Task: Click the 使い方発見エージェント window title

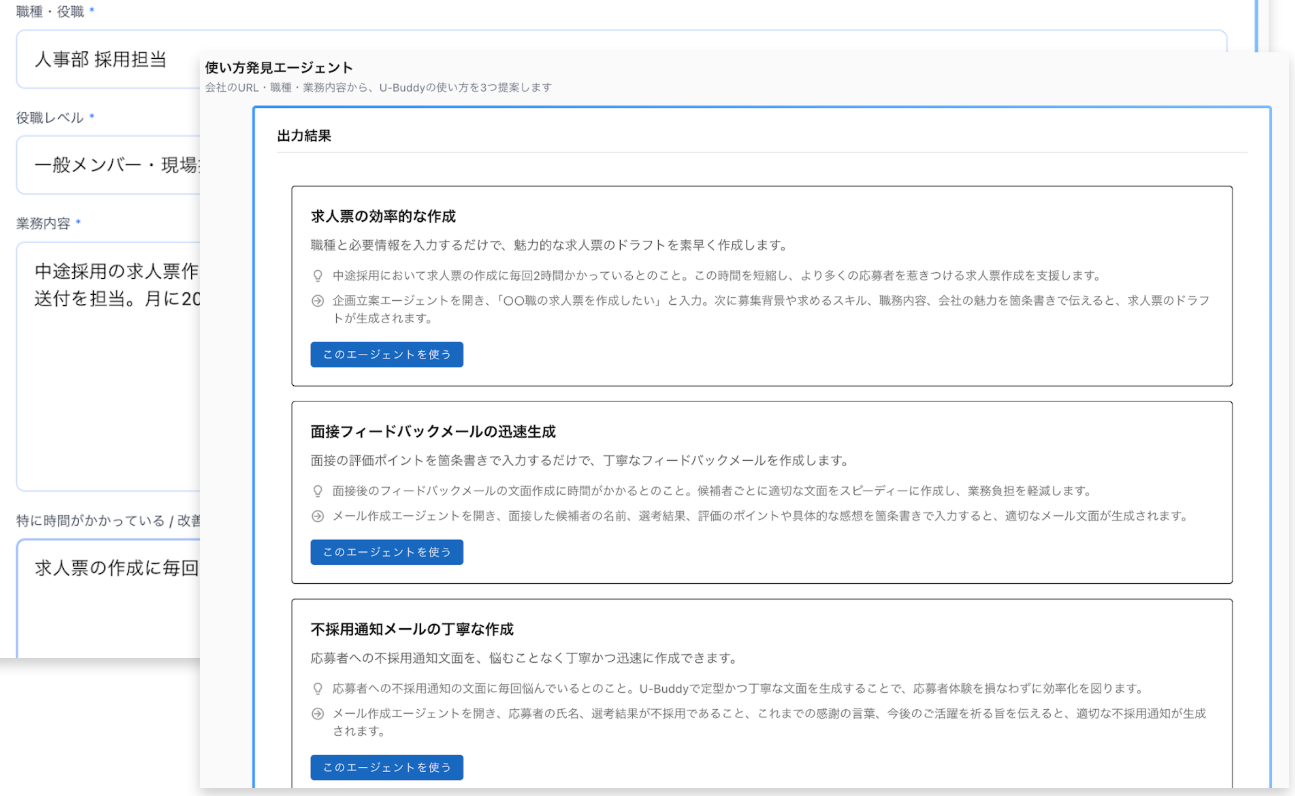Action: 279,68
